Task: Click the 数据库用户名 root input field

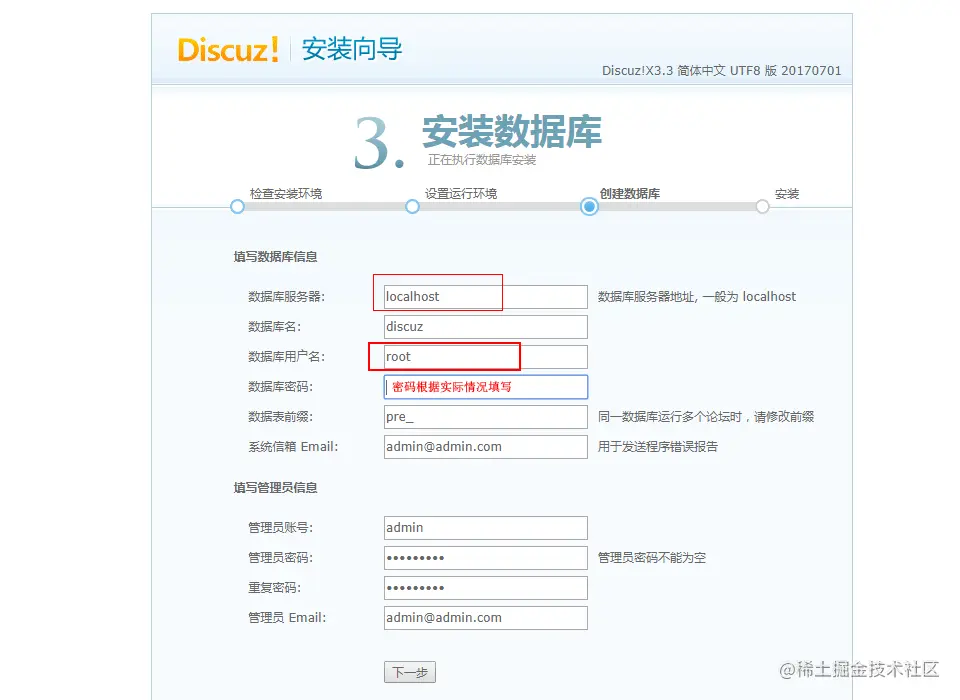Action: click(486, 357)
